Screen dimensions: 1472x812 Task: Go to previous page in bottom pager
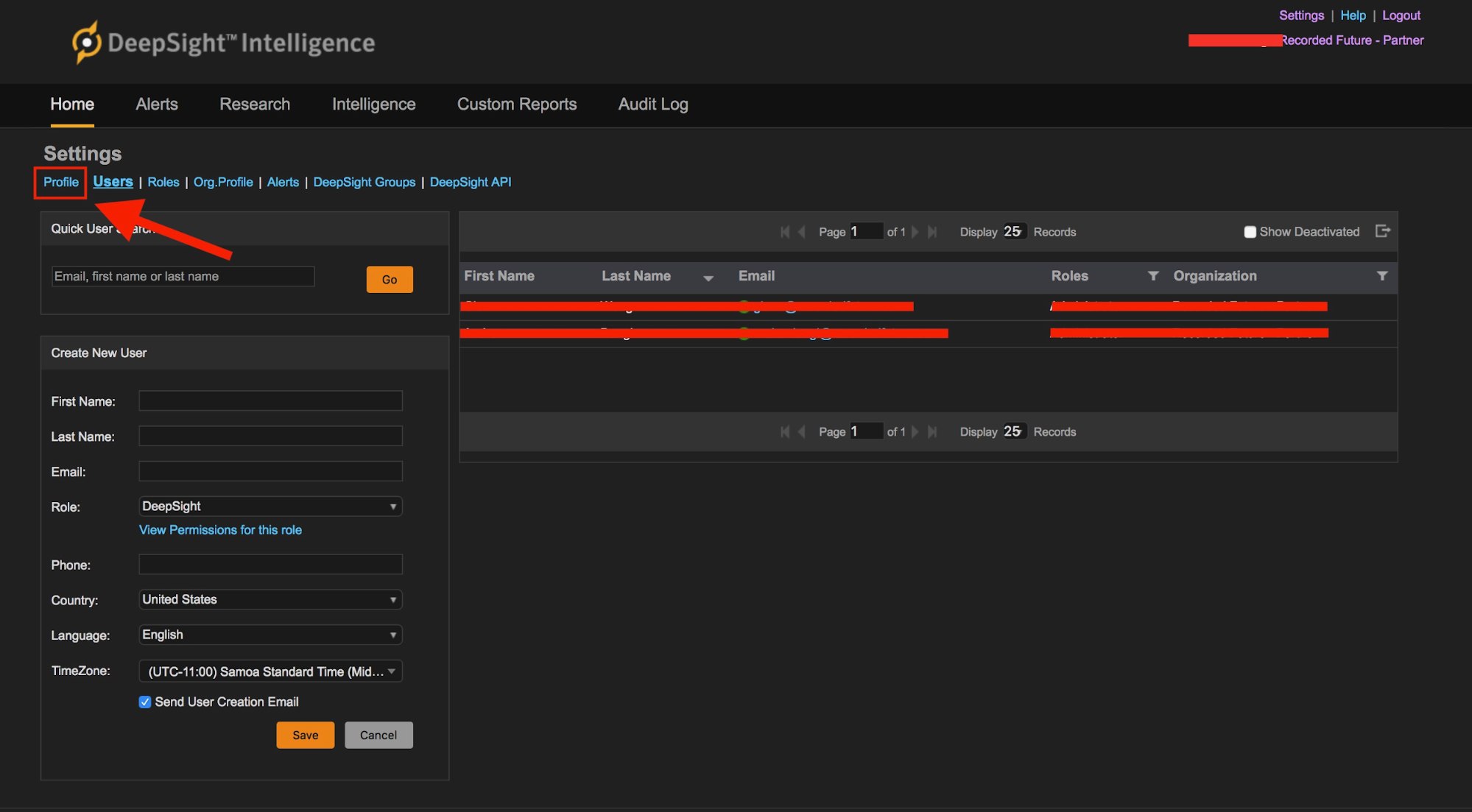[802, 432]
